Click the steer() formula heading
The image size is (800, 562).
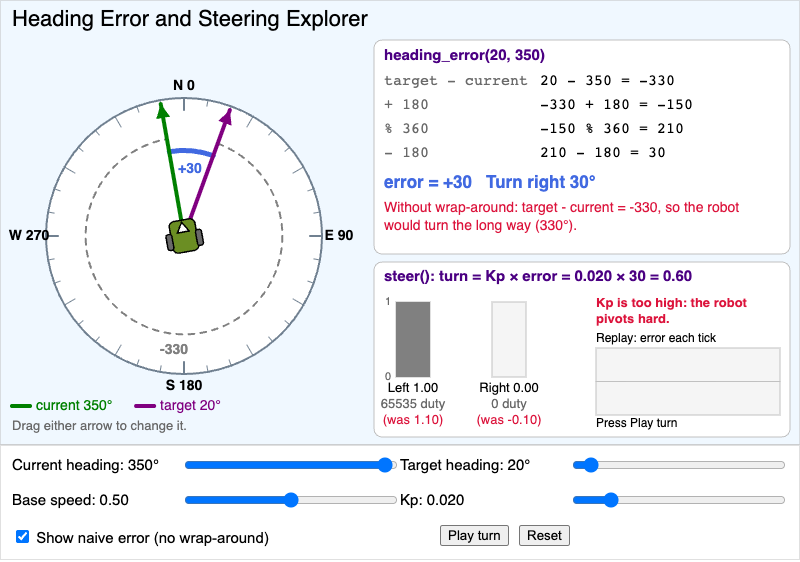[x=538, y=276]
